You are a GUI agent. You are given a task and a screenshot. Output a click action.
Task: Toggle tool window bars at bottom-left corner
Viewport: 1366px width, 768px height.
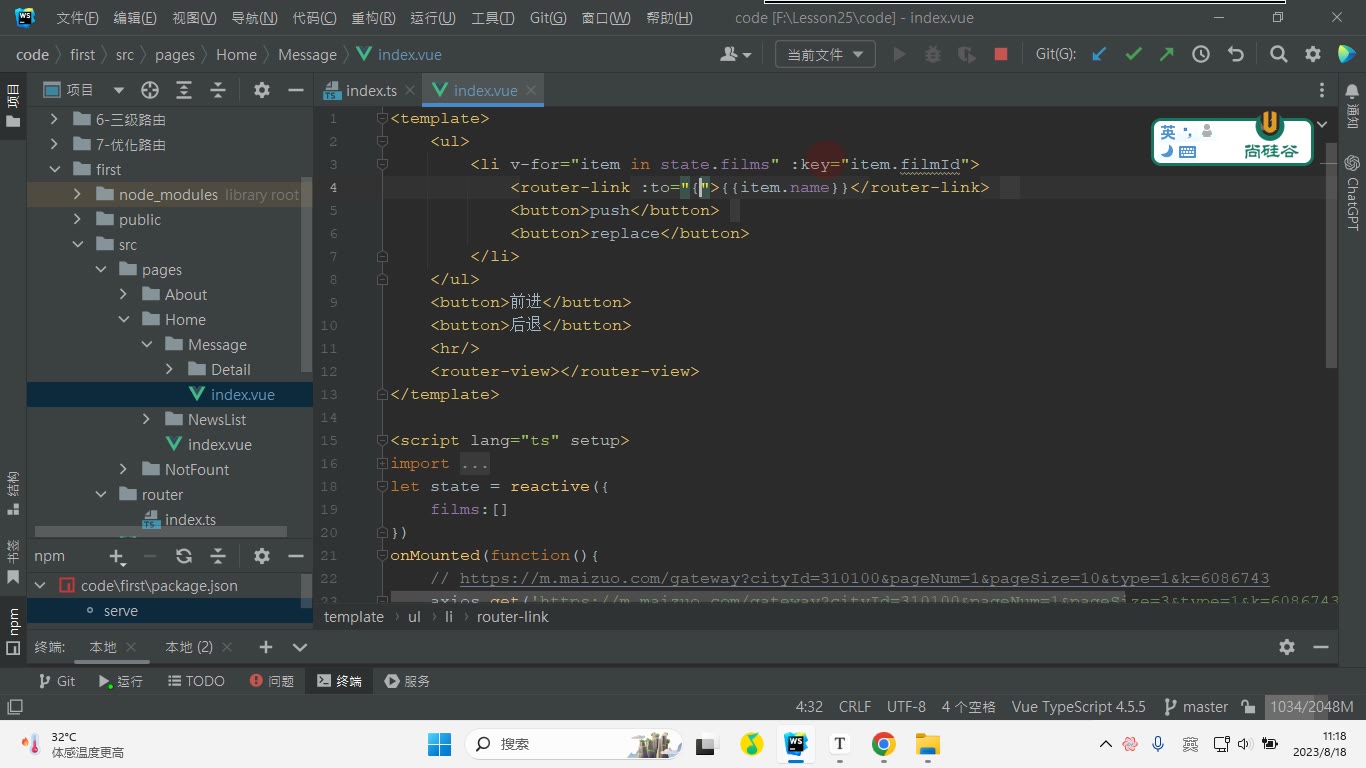coord(14,707)
